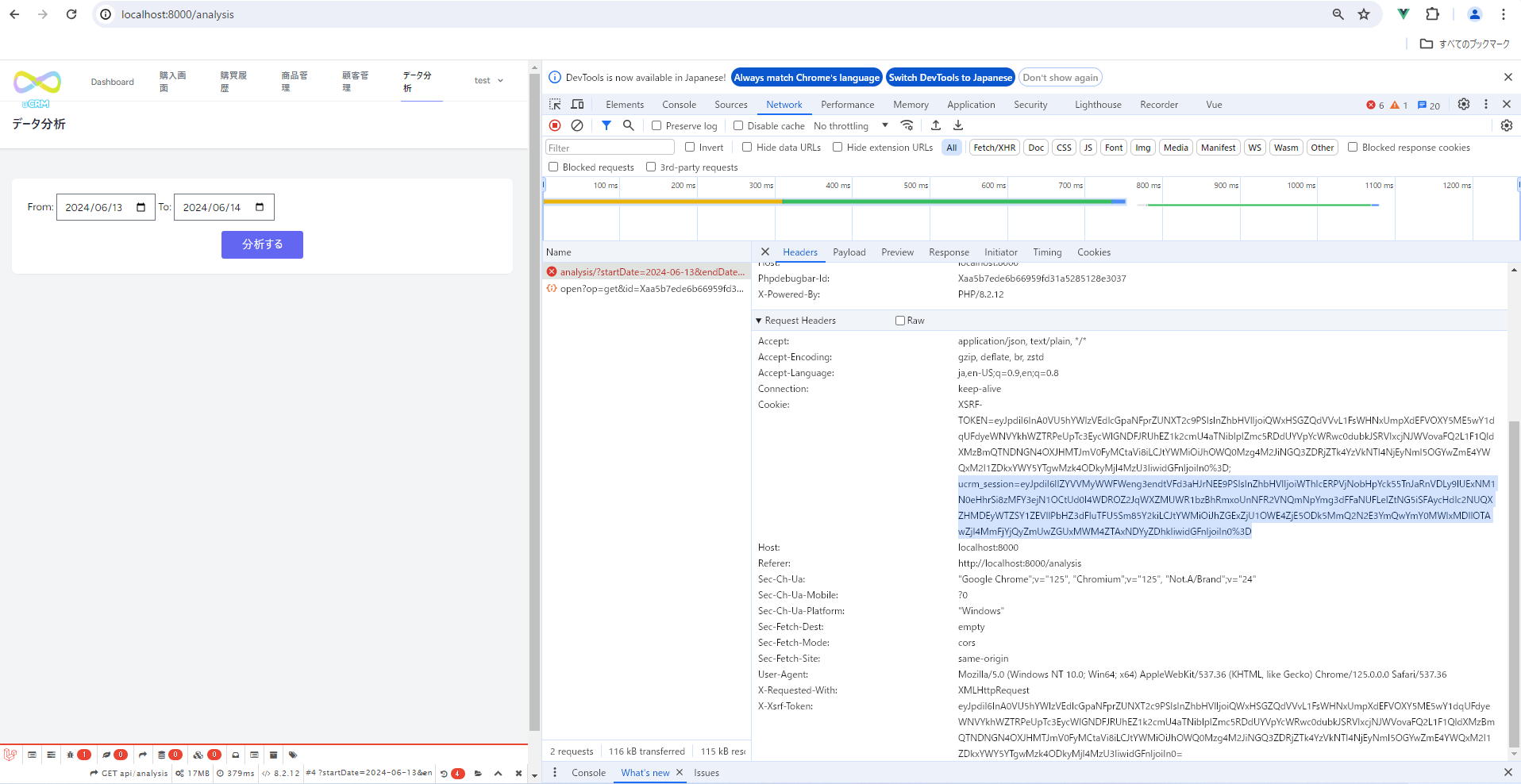Screen dimensions: 1521x784
Task: Switch to the Elements panel tab
Action: pyautogui.click(x=625, y=105)
